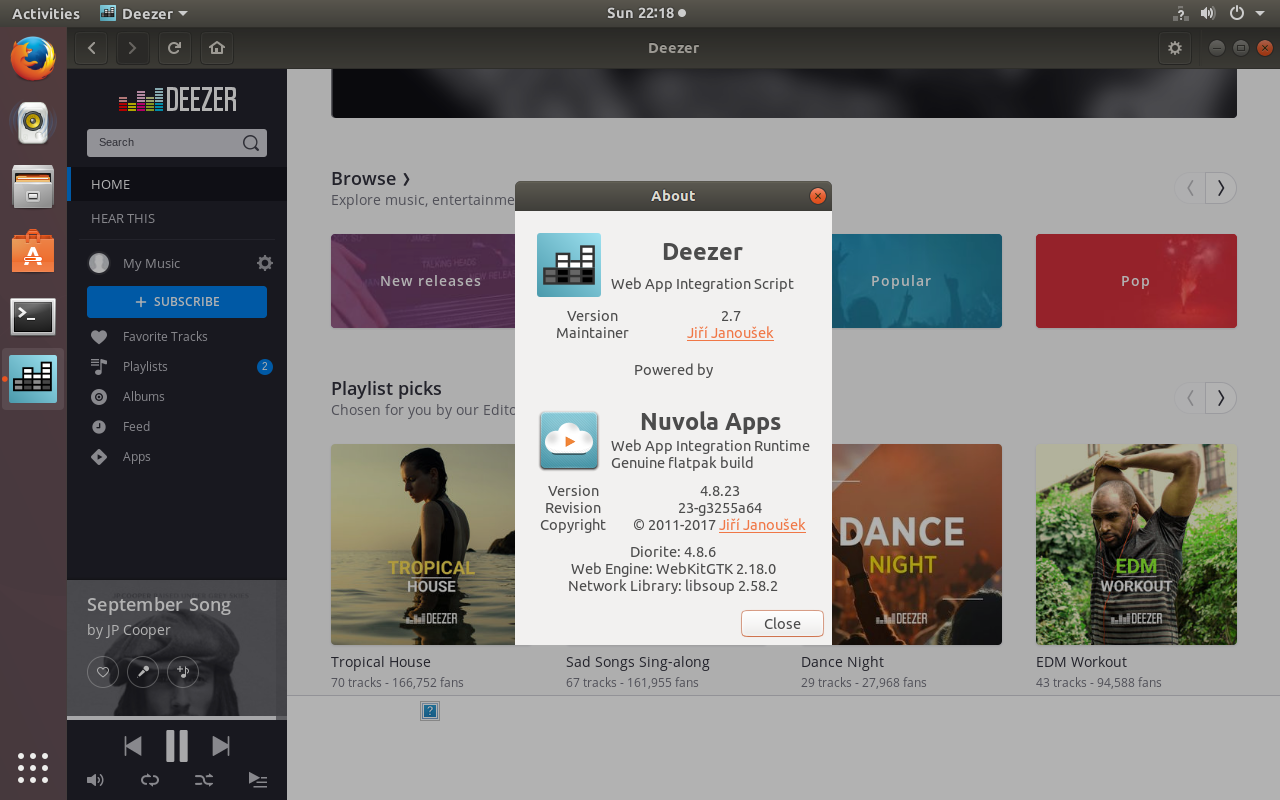Open artist JP Cooper
1280x800 pixels.
point(138,630)
